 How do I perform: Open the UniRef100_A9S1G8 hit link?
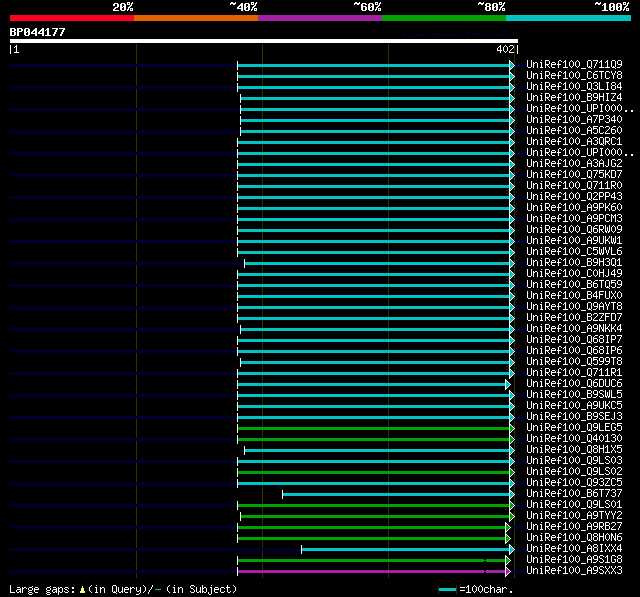[x=574, y=559]
